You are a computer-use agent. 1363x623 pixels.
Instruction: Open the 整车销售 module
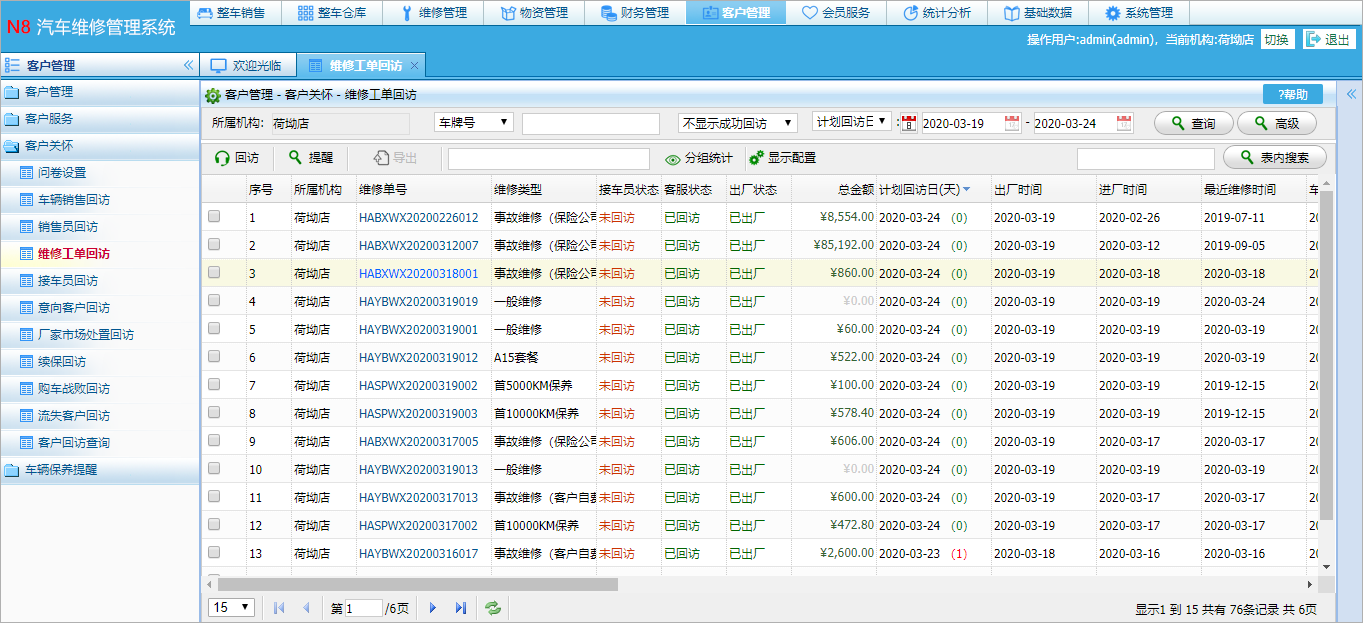[x=231, y=13]
